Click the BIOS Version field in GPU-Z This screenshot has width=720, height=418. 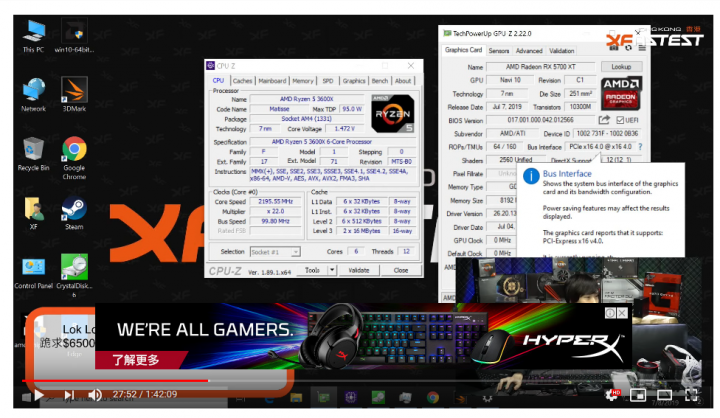[540, 120]
